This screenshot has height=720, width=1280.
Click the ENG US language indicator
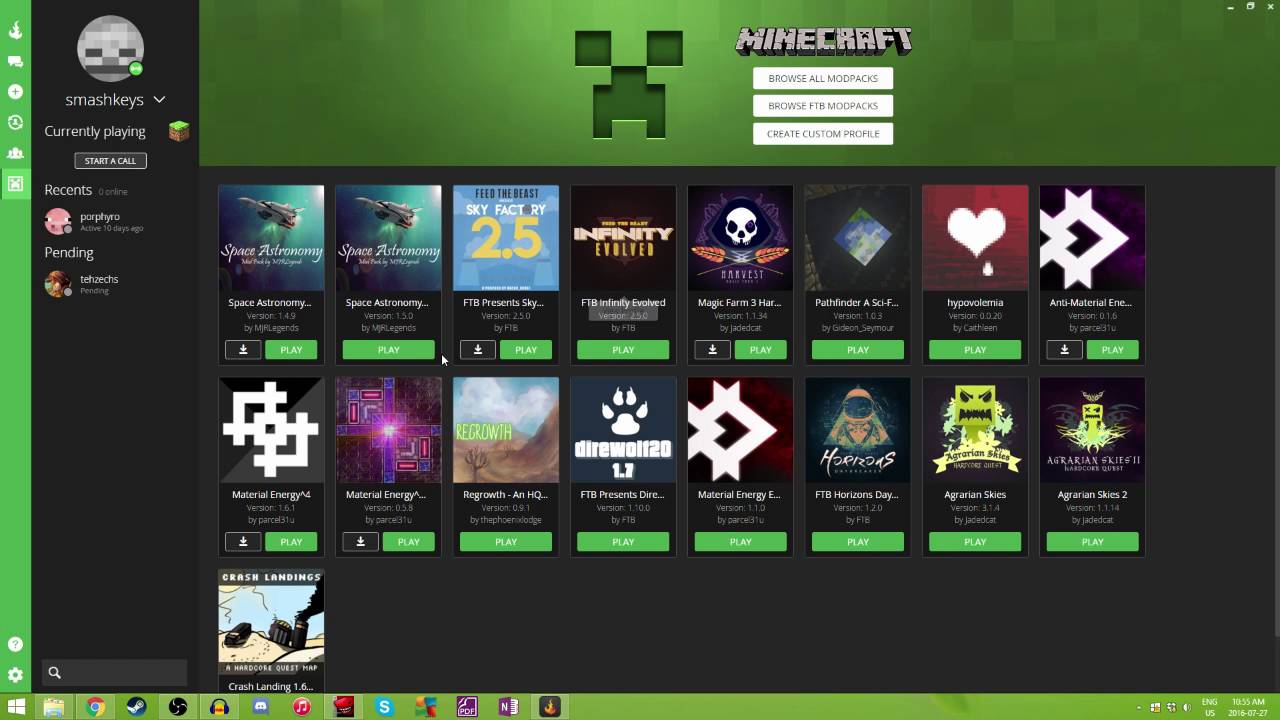point(1209,708)
